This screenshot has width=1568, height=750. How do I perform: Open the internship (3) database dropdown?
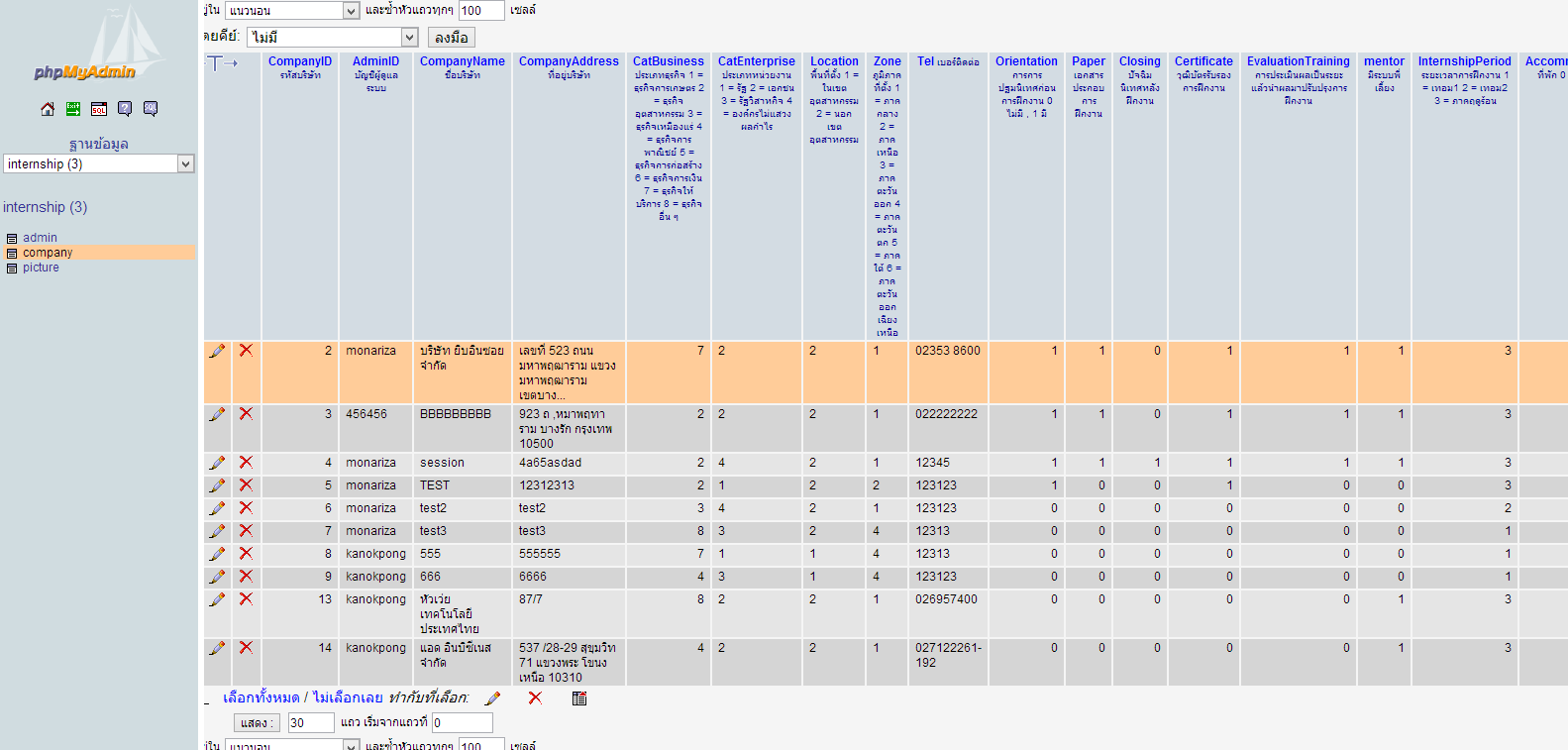99,163
